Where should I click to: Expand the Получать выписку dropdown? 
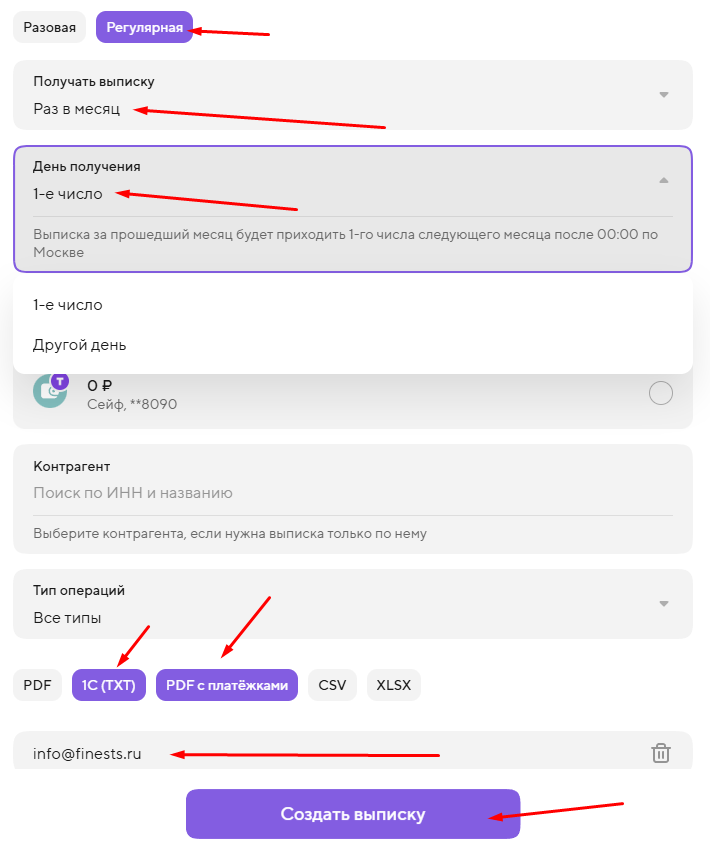click(x=663, y=95)
